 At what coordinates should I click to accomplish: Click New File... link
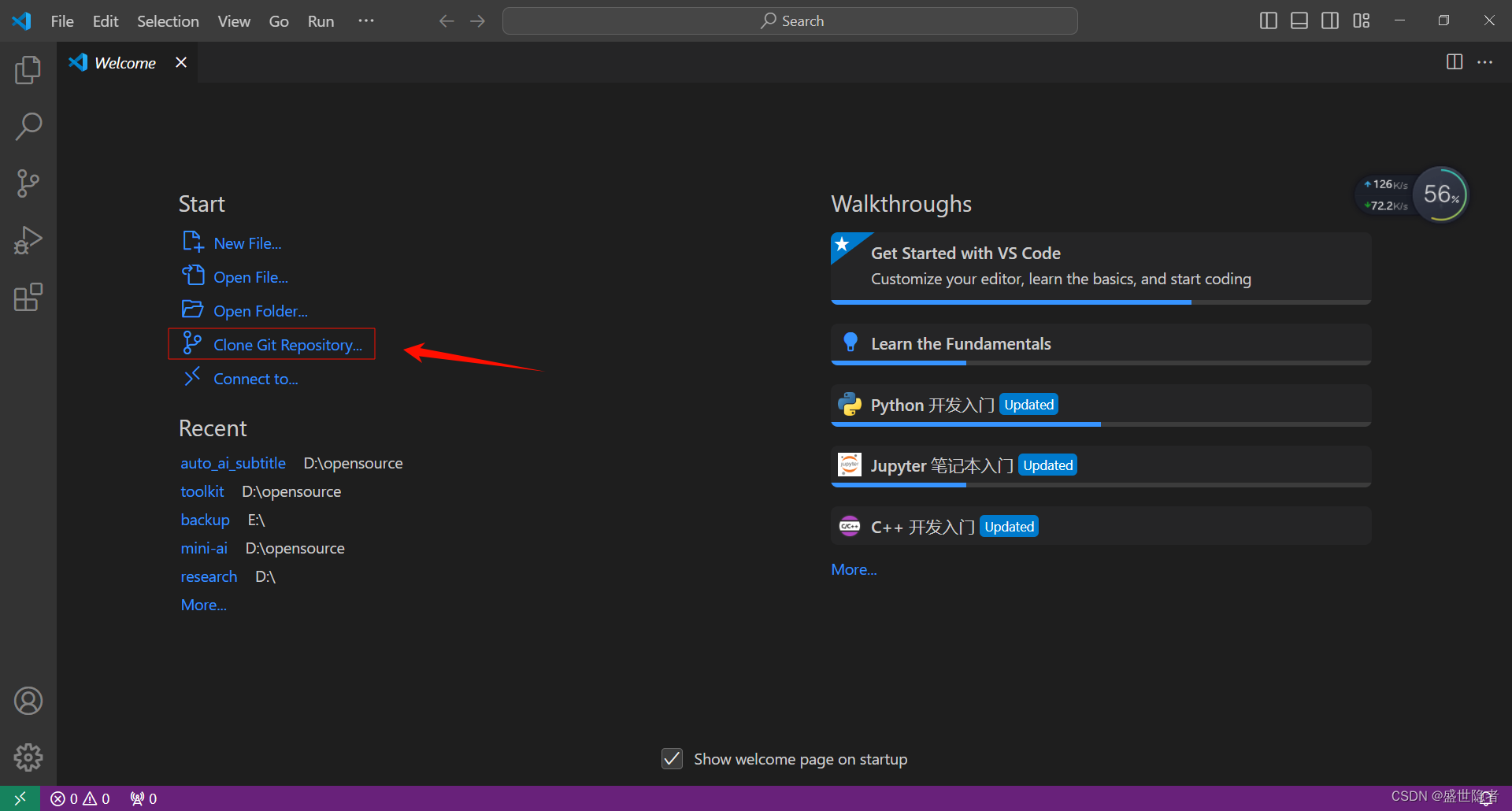247,243
